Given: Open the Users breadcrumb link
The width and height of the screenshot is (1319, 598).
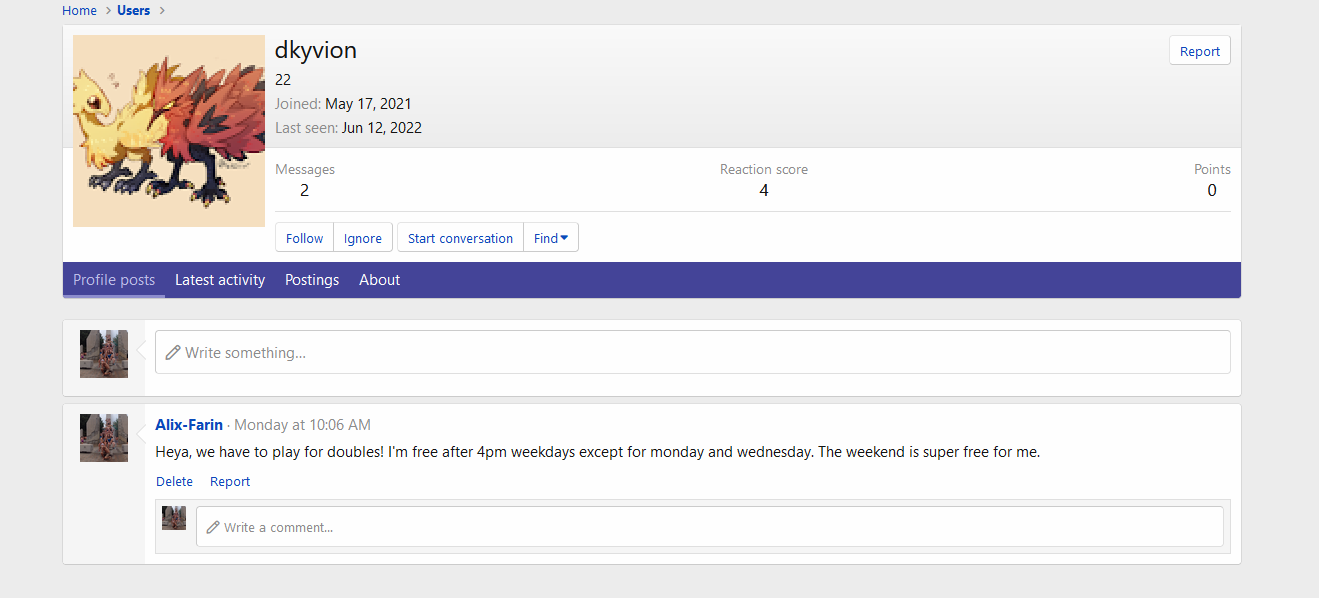Looking at the screenshot, I should [x=133, y=10].
